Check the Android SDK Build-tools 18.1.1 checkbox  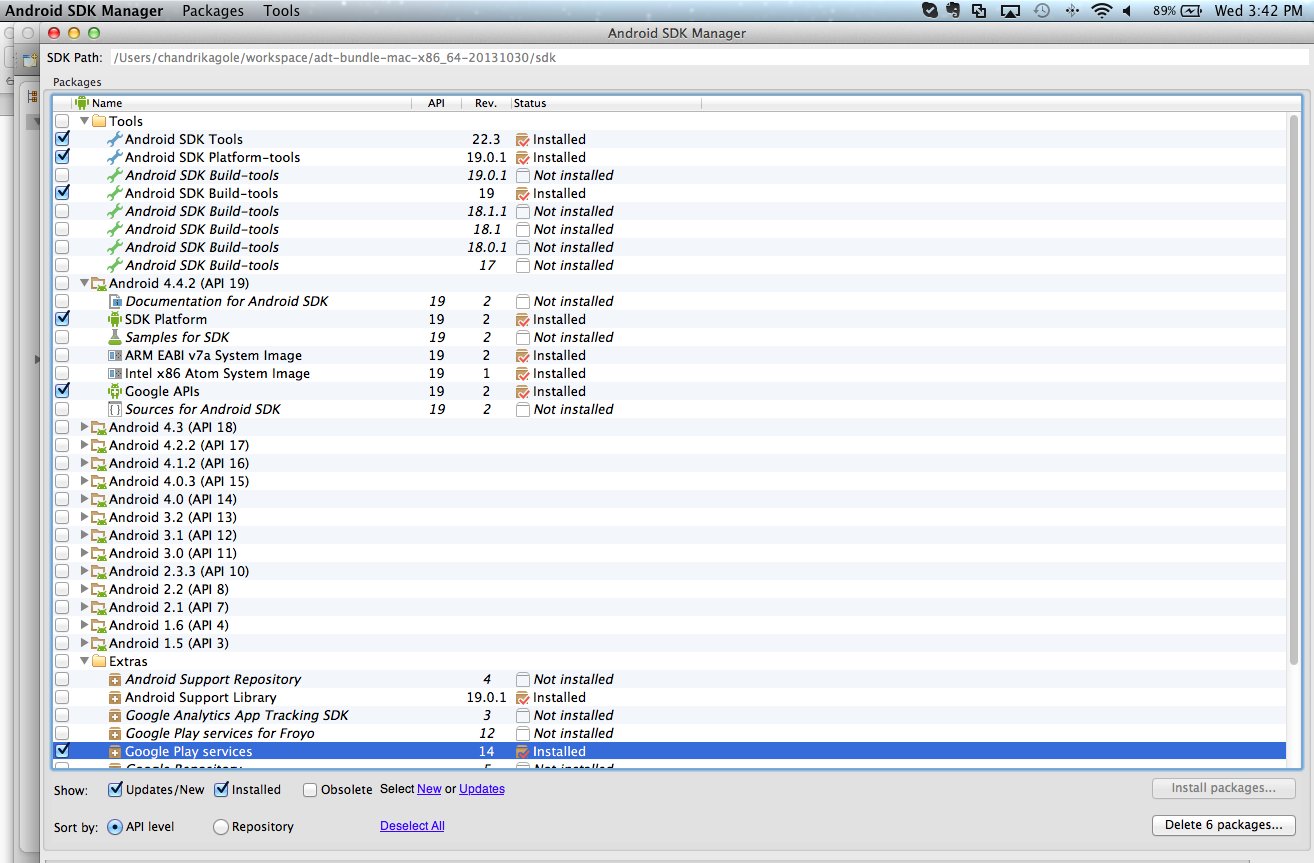62,211
